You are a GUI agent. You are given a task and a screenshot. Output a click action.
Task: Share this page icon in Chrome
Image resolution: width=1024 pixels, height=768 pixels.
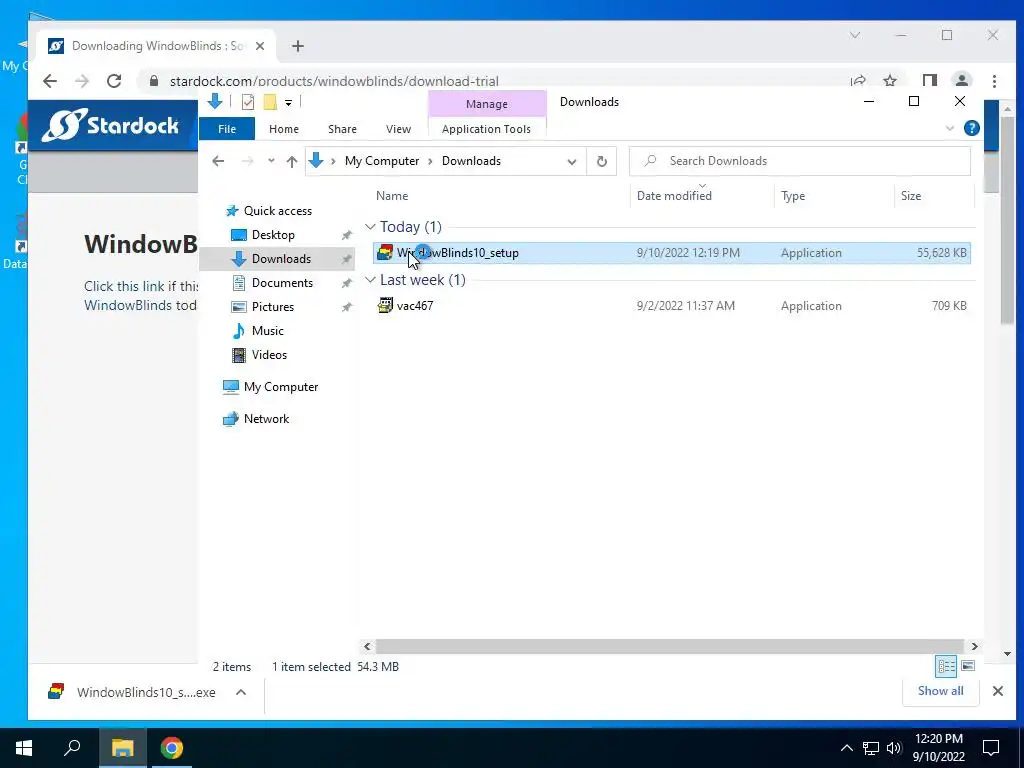857,81
